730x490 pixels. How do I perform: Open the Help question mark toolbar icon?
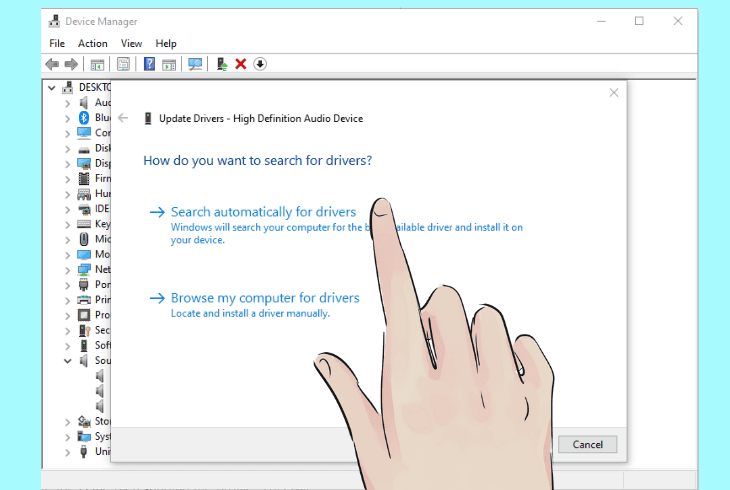click(x=149, y=64)
